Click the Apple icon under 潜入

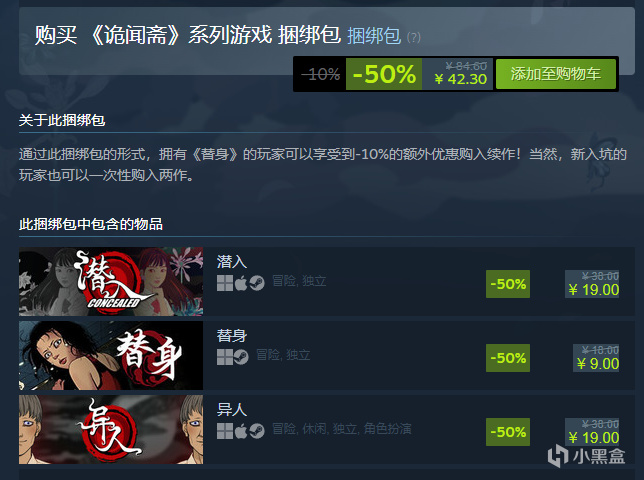(241, 283)
